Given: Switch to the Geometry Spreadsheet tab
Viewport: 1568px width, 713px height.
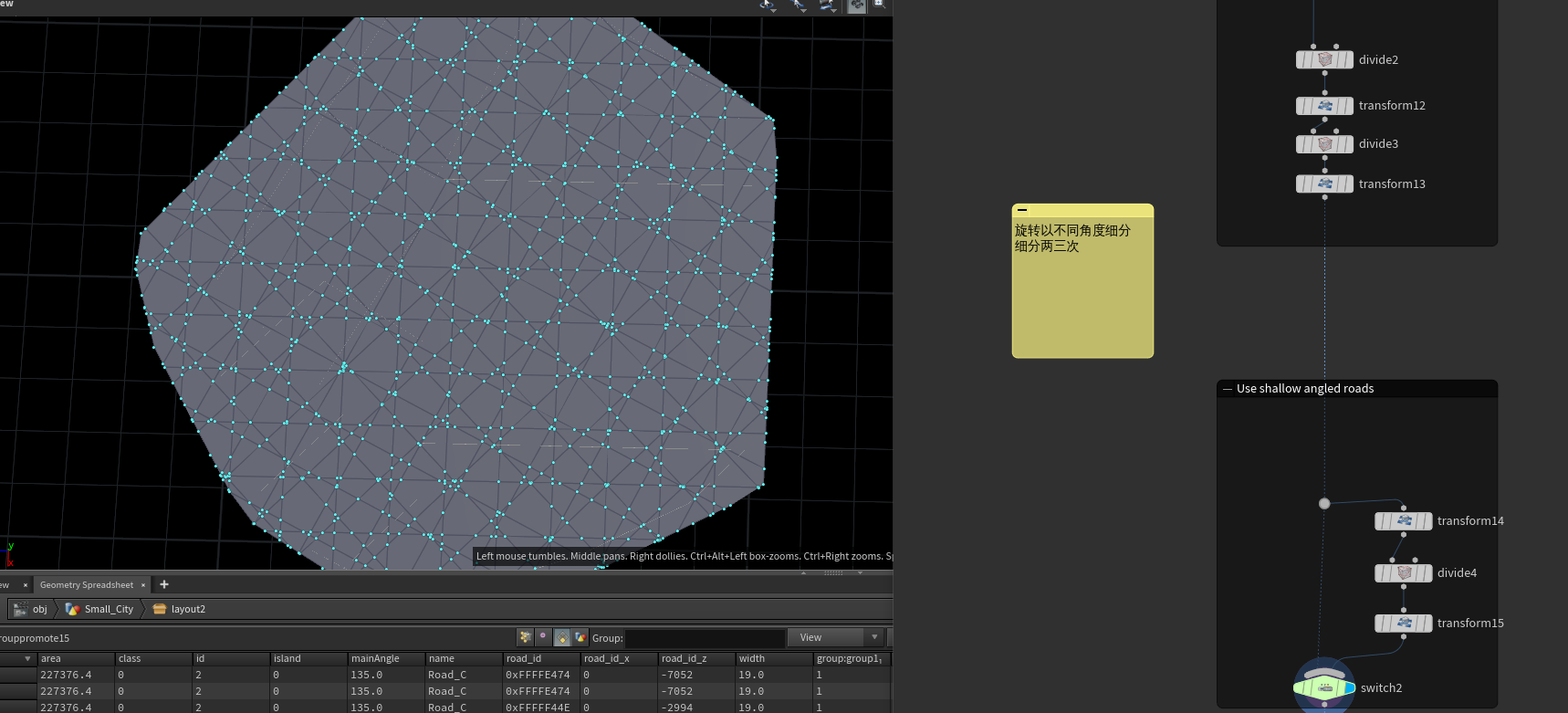Looking at the screenshot, I should tap(87, 584).
